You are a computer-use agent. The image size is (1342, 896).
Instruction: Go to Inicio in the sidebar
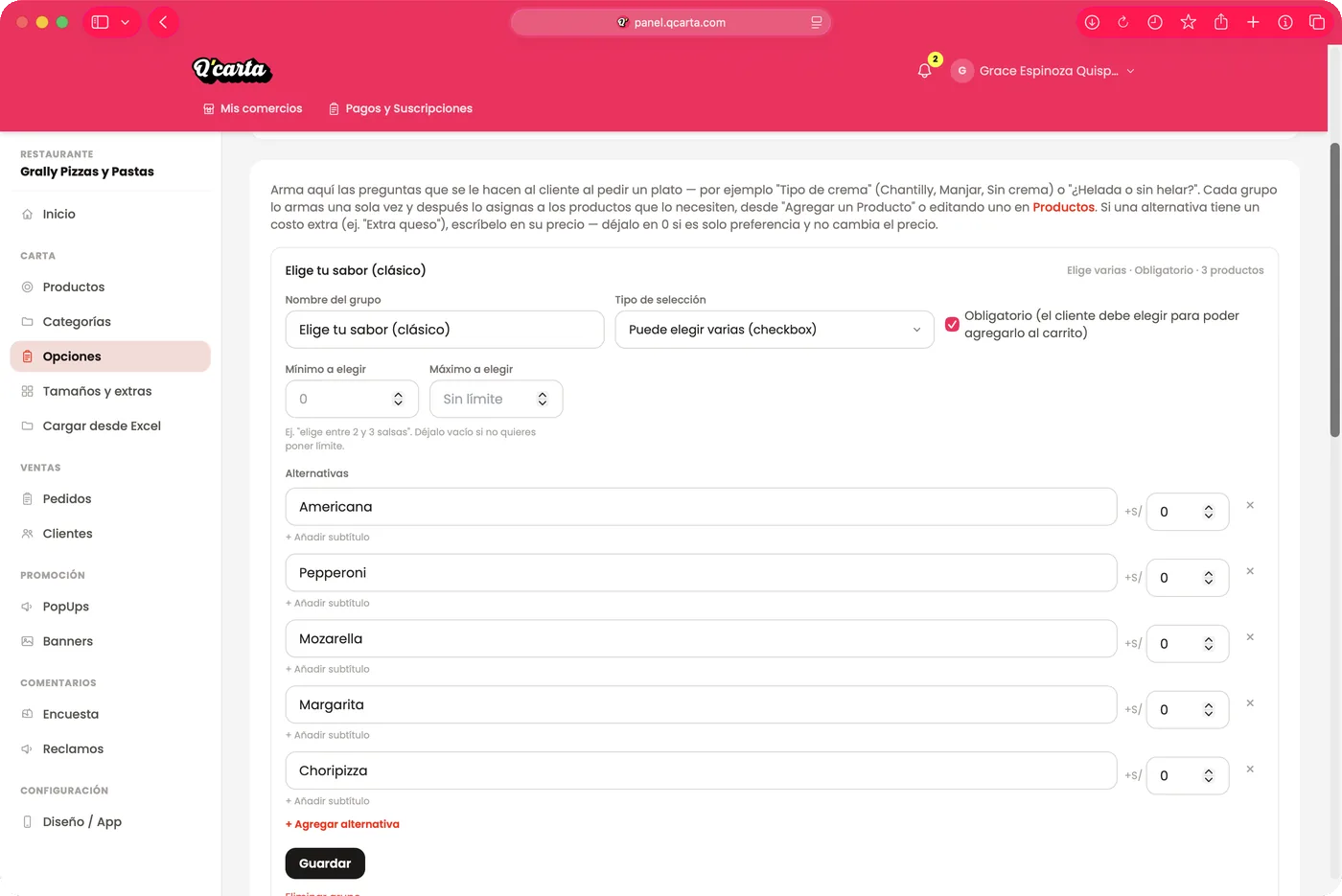click(x=110, y=214)
